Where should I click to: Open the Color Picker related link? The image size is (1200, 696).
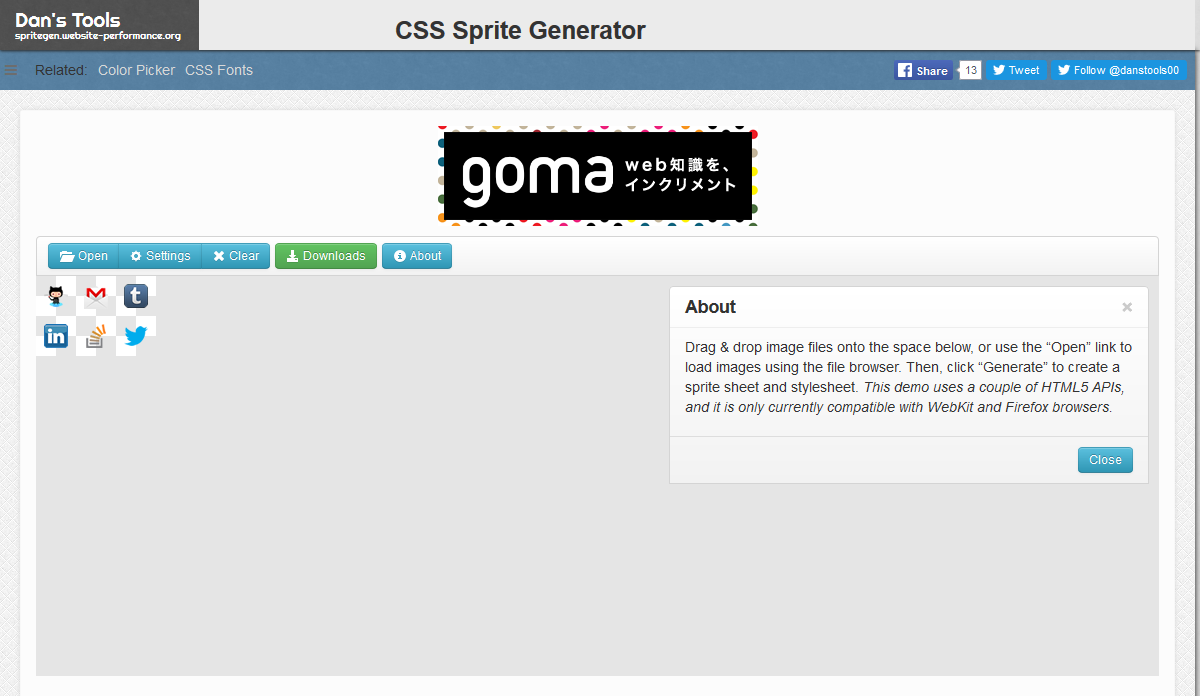[x=136, y=70]
